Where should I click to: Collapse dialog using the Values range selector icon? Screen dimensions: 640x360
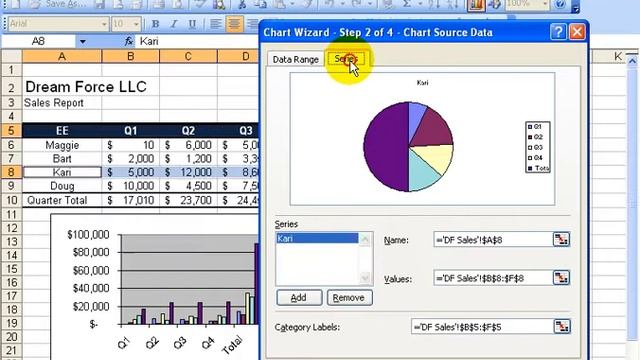pyautogui.click(x=561, y=278)
